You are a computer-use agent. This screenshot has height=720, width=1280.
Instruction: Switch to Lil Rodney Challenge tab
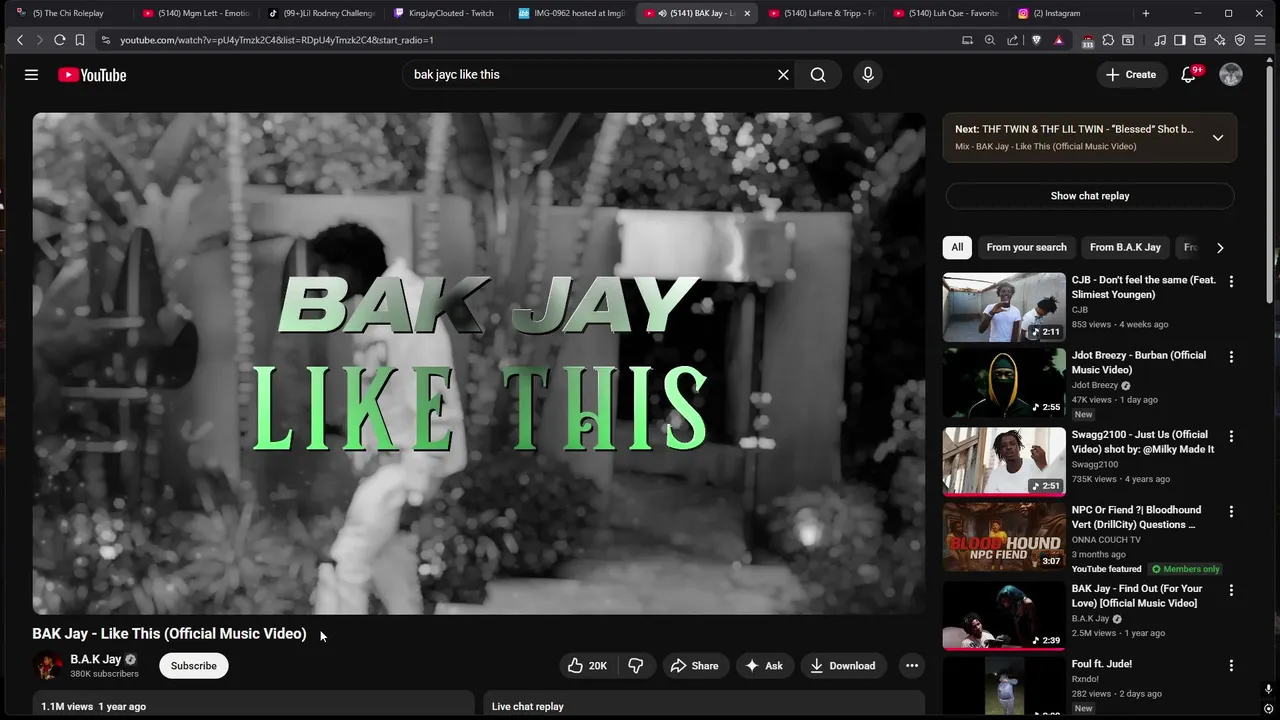[x=320, y=13]
